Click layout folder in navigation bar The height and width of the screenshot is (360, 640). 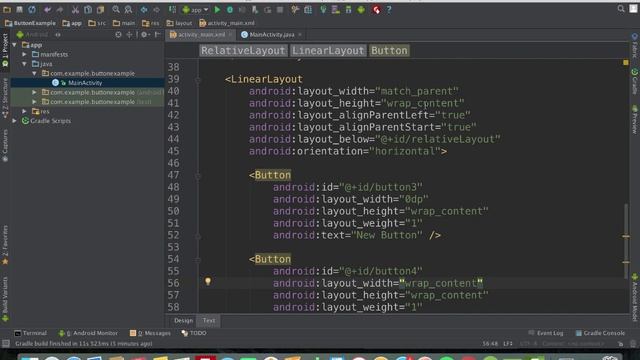click(x=179, y=23)
